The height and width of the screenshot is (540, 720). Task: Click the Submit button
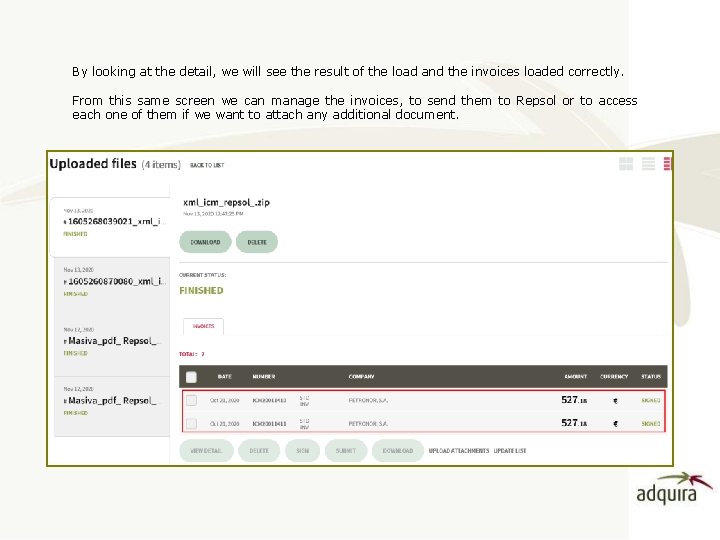point(346,451)
